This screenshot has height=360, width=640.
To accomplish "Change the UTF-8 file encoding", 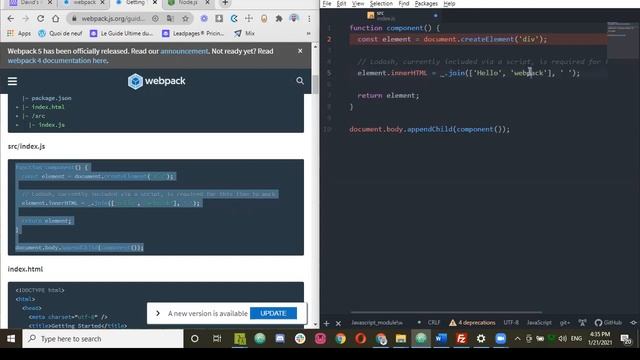I will [511, 322].
